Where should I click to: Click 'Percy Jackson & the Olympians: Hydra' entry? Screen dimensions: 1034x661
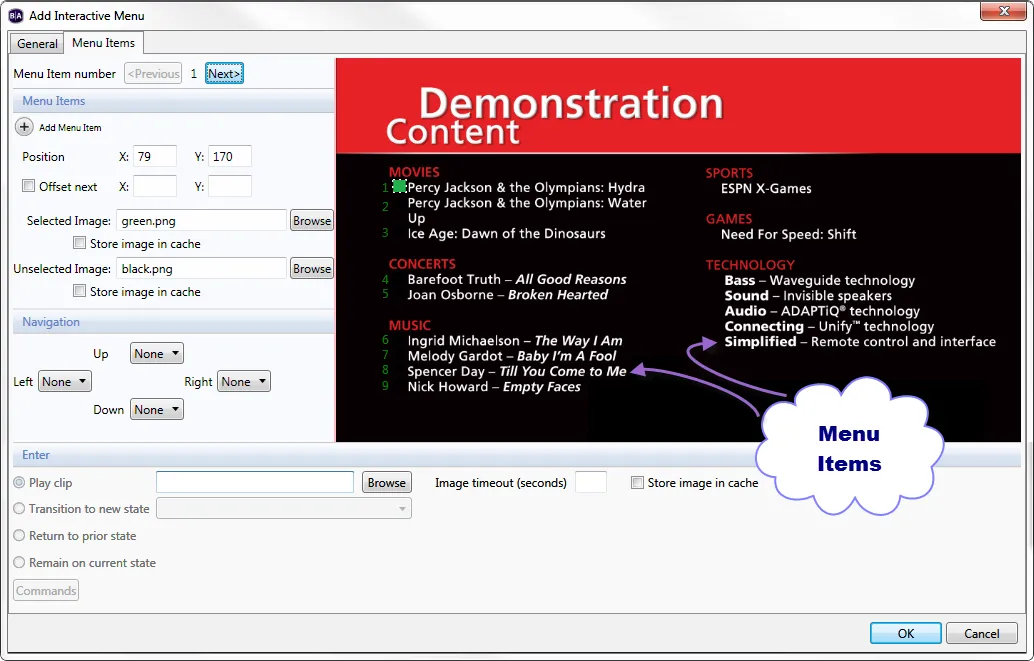(526, 187)
